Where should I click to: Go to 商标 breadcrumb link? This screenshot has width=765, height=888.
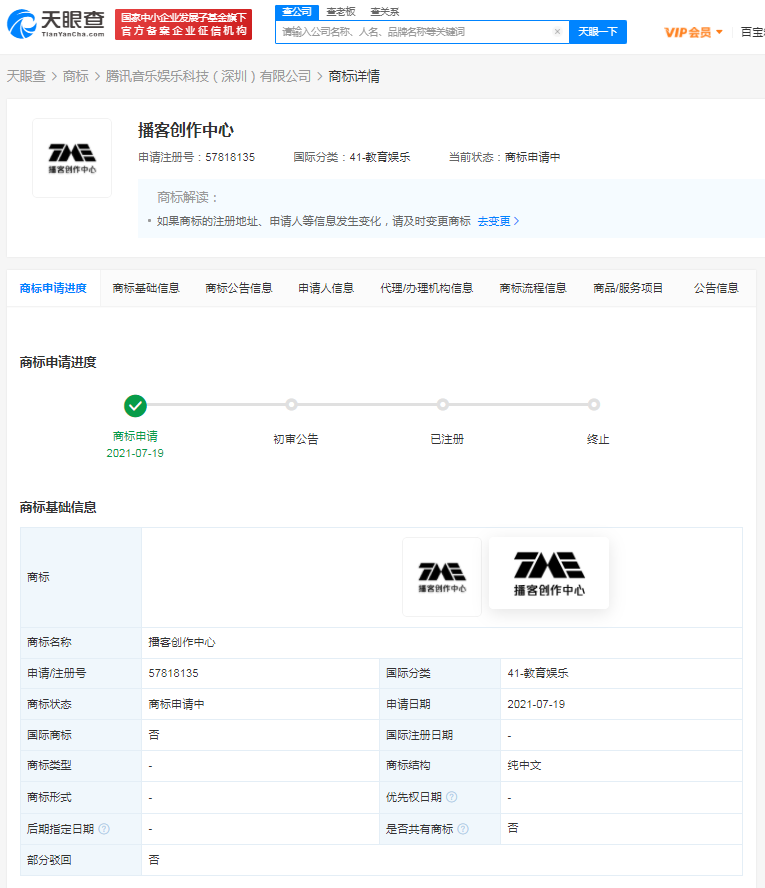point(76,76)
